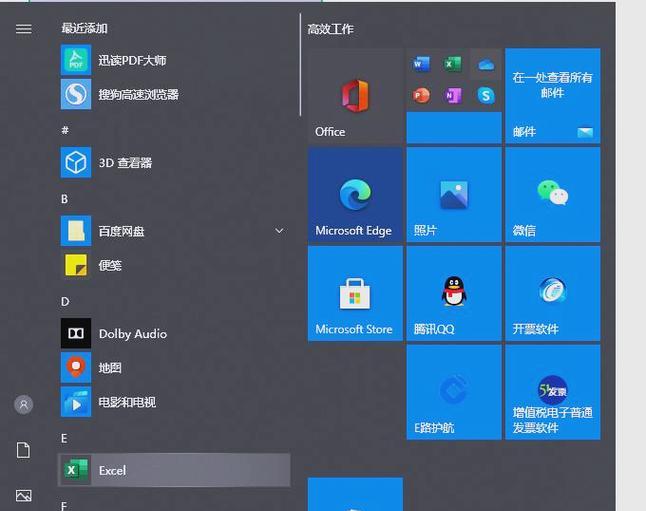Open 便笺 sticky notes app
Image resolution: width=646 pixels, height=511 pixels.
tap(175, 265)
